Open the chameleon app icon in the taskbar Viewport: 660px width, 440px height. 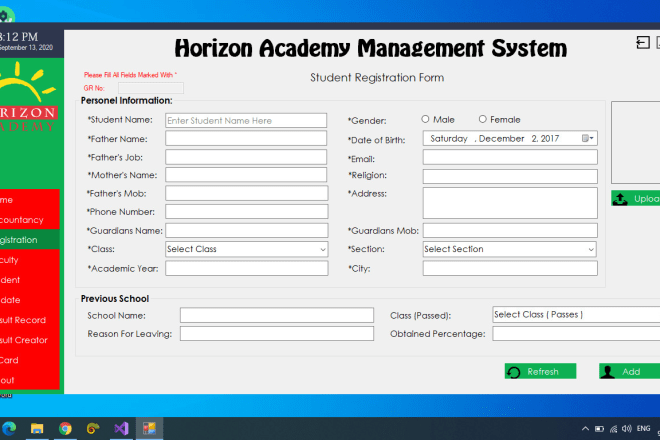93,429
